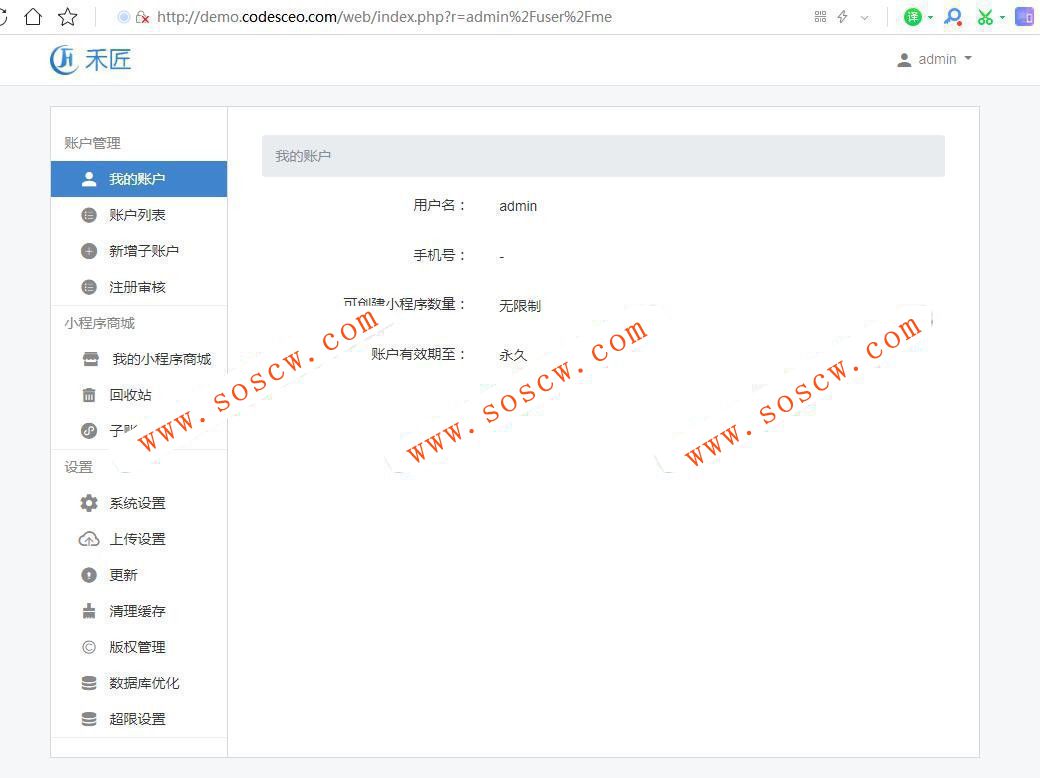Expand the address bar dropdown chevron
This screenshot has width=1040, height=778.
point(864,18)
